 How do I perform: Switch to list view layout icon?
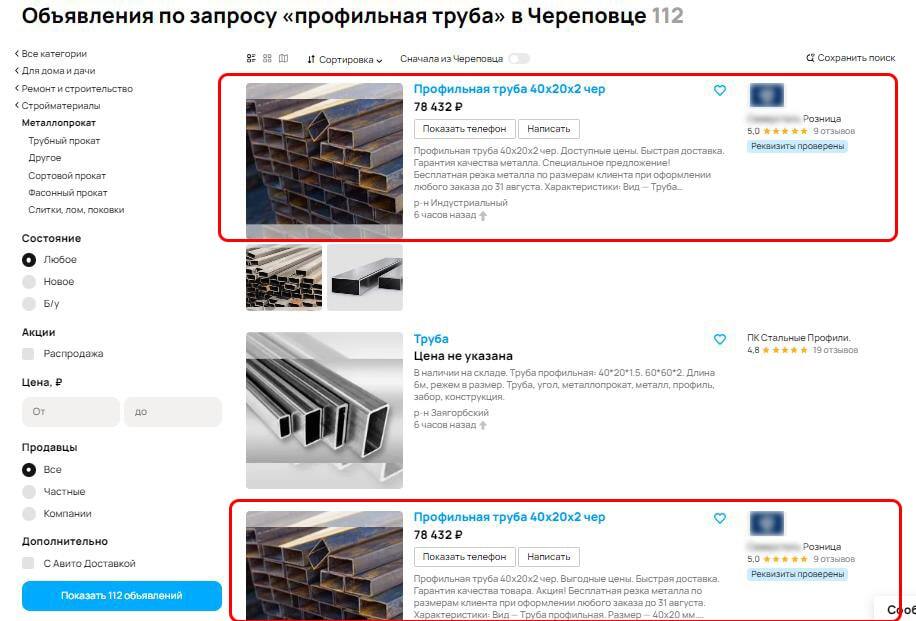[251, 58]
